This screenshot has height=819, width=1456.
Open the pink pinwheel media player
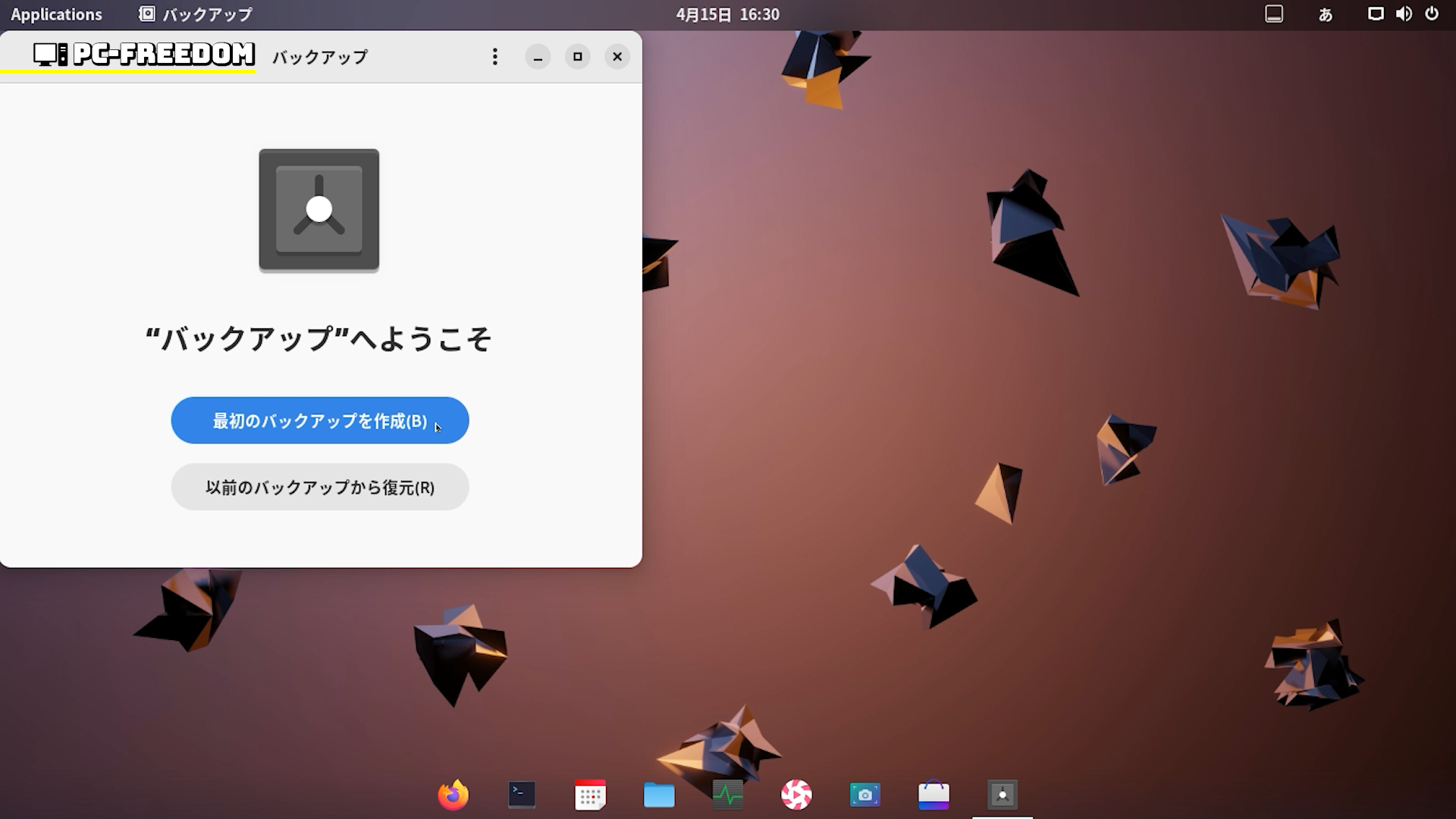[x=796, y=795]
